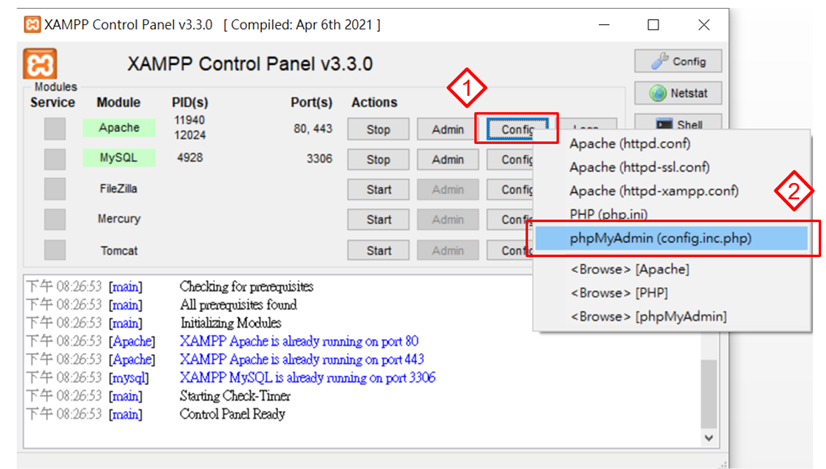Click the FileZilla row Config button
This screenshot has height=469, width=826.
coord(510,189)
